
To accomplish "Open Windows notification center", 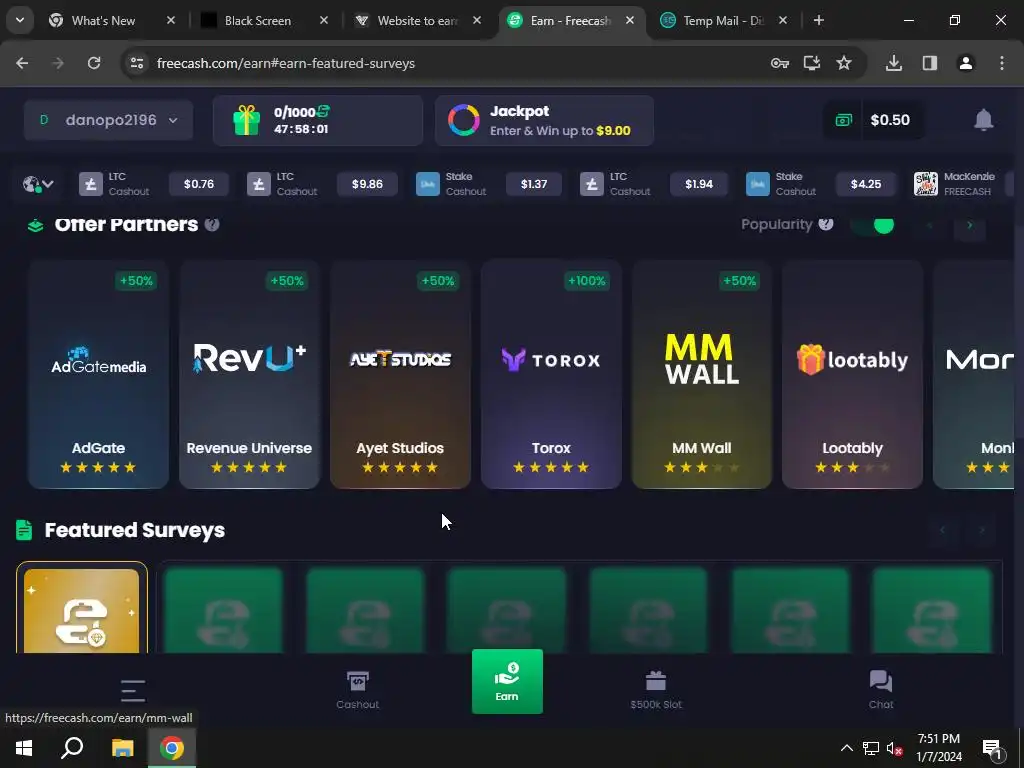I will (x=993, y=748).
